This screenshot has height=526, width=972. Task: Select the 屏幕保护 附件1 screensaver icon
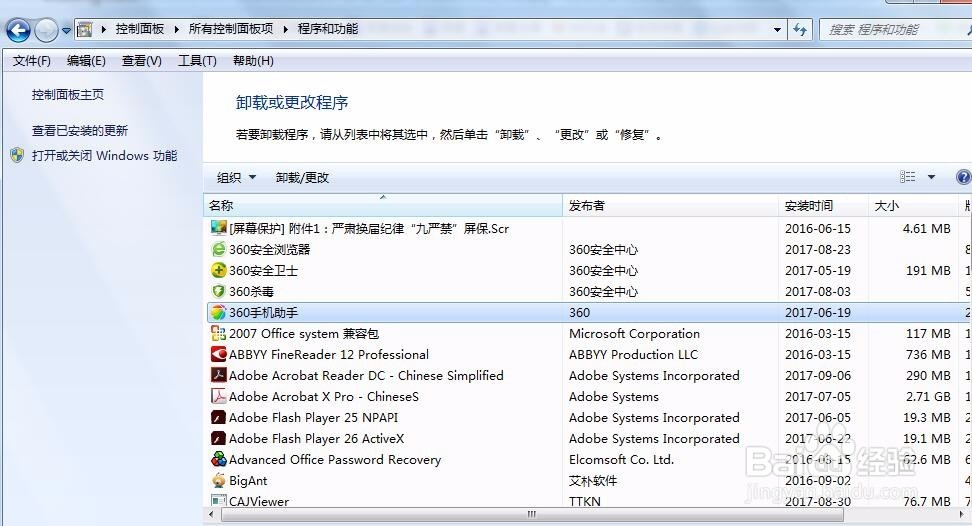[x=218, y=228]
